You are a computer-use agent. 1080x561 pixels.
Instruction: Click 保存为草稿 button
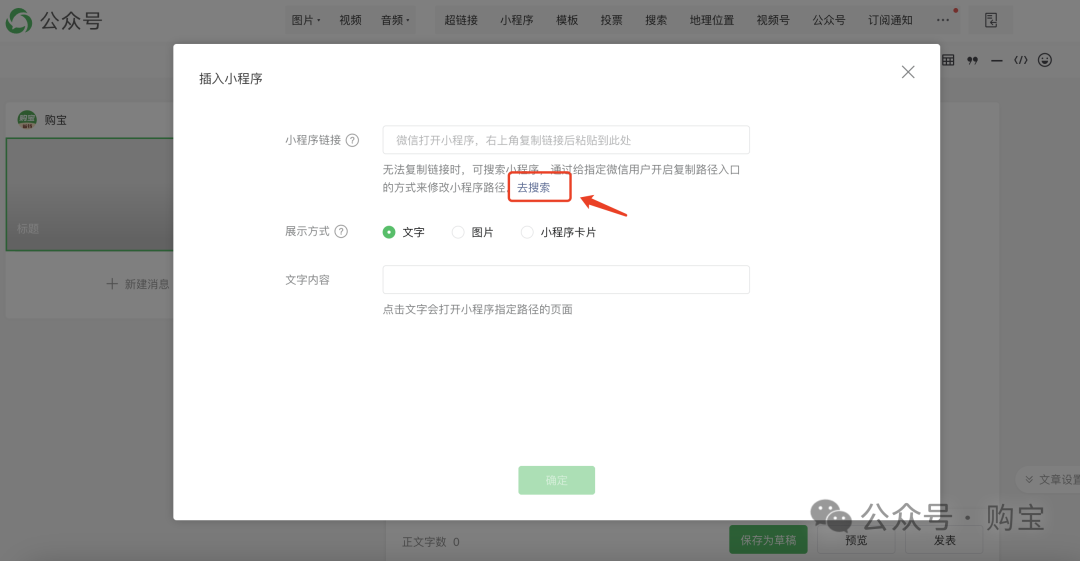tap(768, 540)
